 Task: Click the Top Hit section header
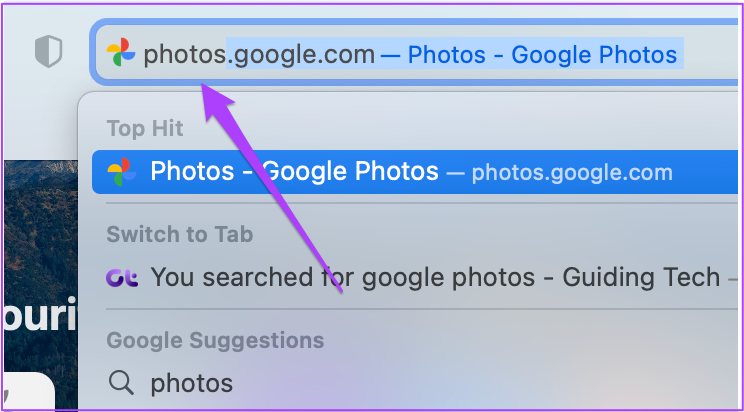145,128
